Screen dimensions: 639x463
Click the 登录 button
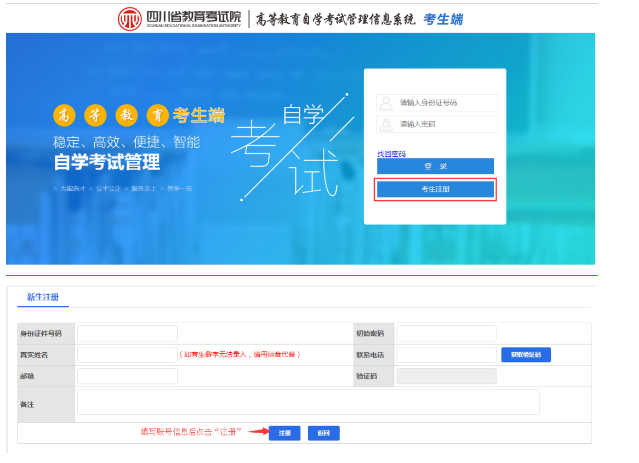tap(435, 166)
